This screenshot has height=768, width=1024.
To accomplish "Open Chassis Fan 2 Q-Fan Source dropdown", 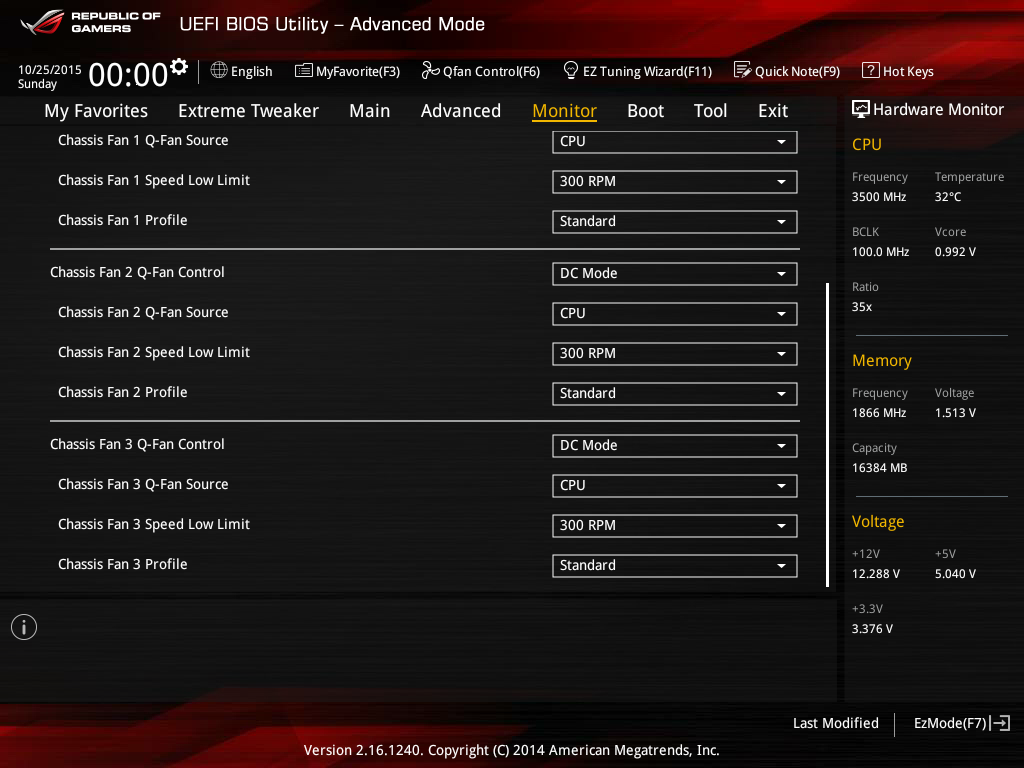I will (675, 313).
